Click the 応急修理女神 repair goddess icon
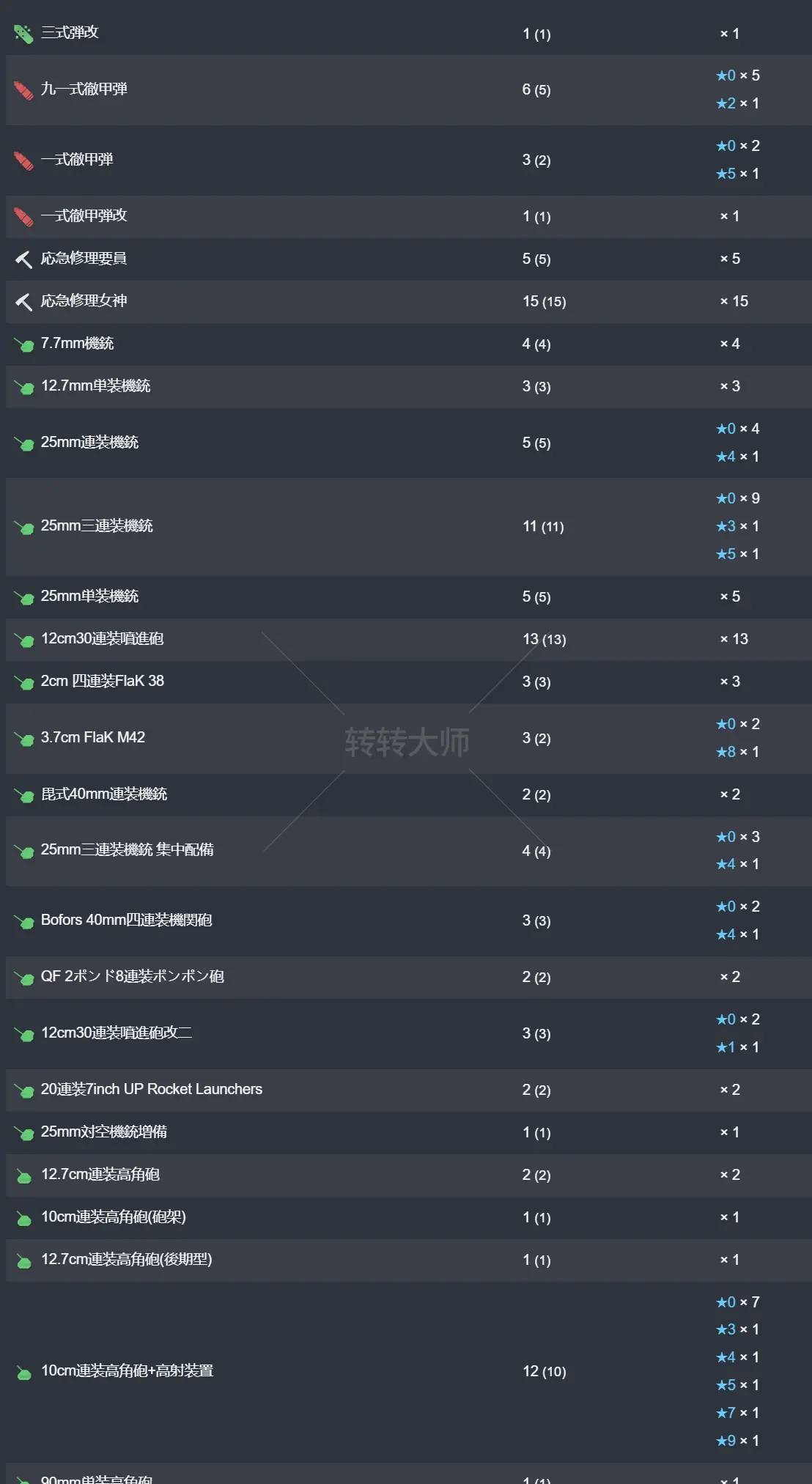This screenshot has height=1484, width=812. tap(23, 301)
